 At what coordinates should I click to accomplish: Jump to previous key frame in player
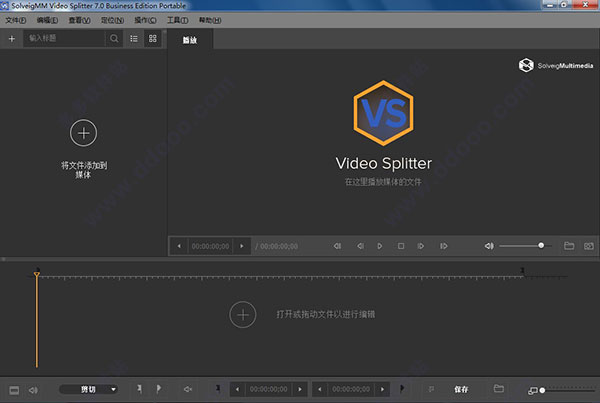(337, 246)
